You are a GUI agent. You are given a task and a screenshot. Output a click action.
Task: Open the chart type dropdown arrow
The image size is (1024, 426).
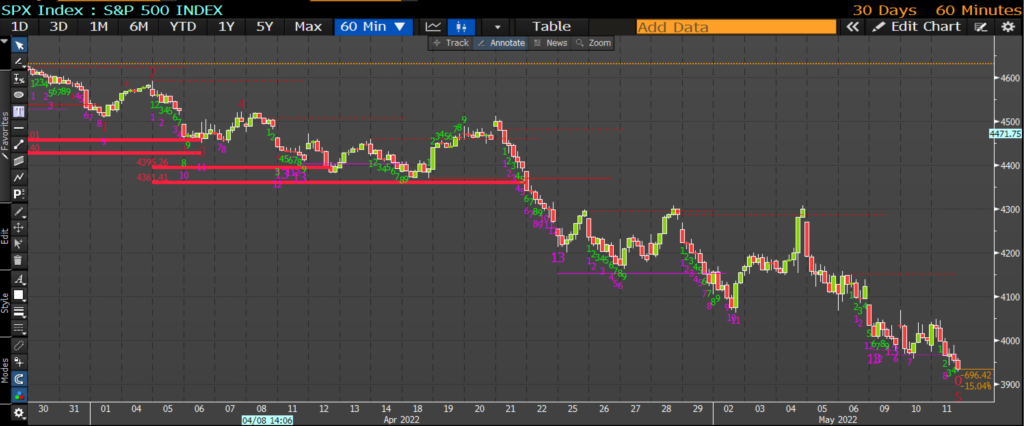(x=498, y=27)
